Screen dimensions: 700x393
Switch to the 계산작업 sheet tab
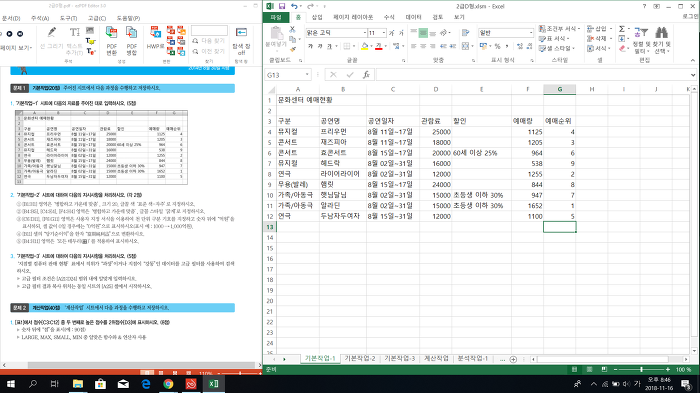tap(436, 359)
